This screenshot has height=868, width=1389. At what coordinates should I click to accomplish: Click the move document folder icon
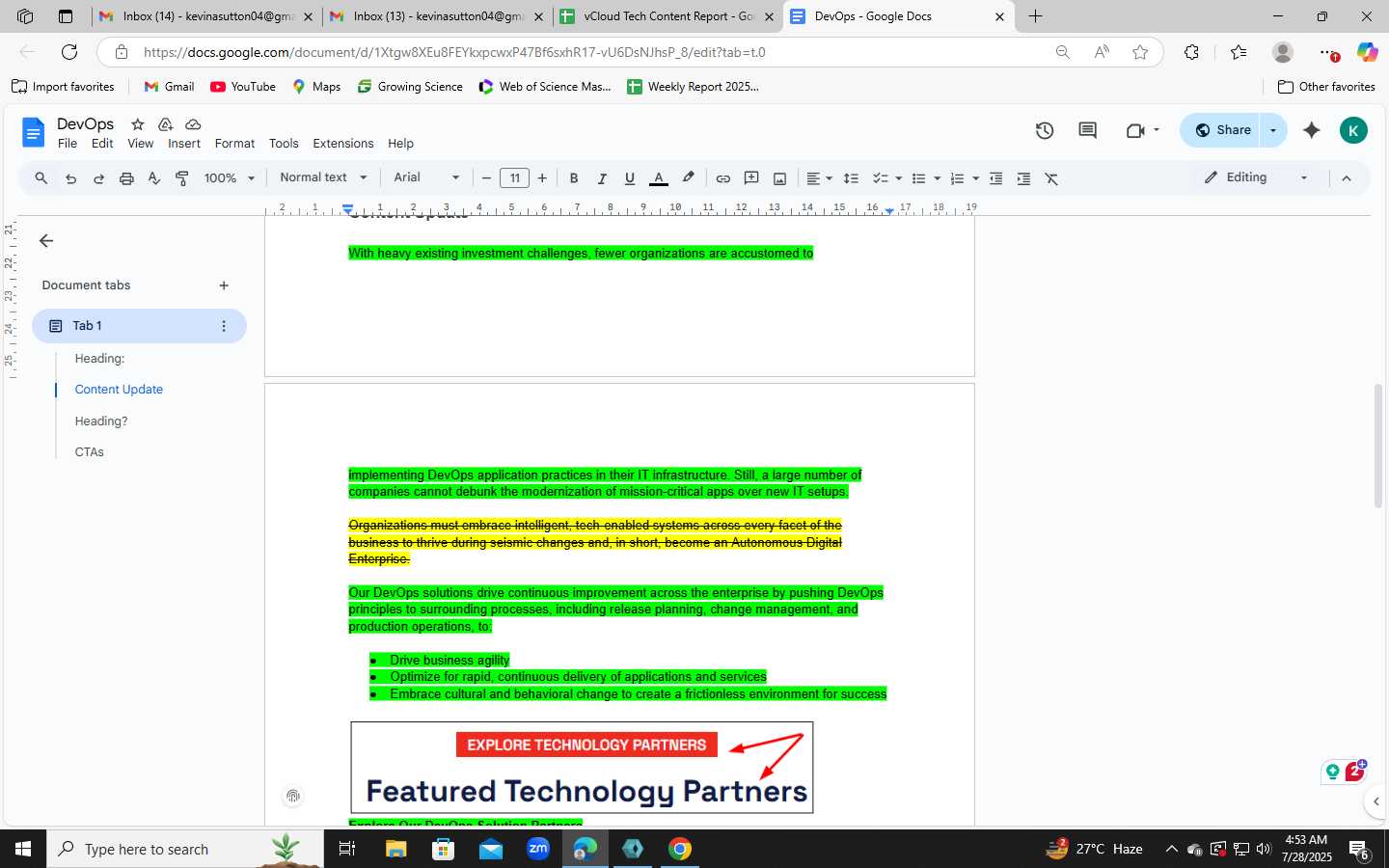[165, 124]
